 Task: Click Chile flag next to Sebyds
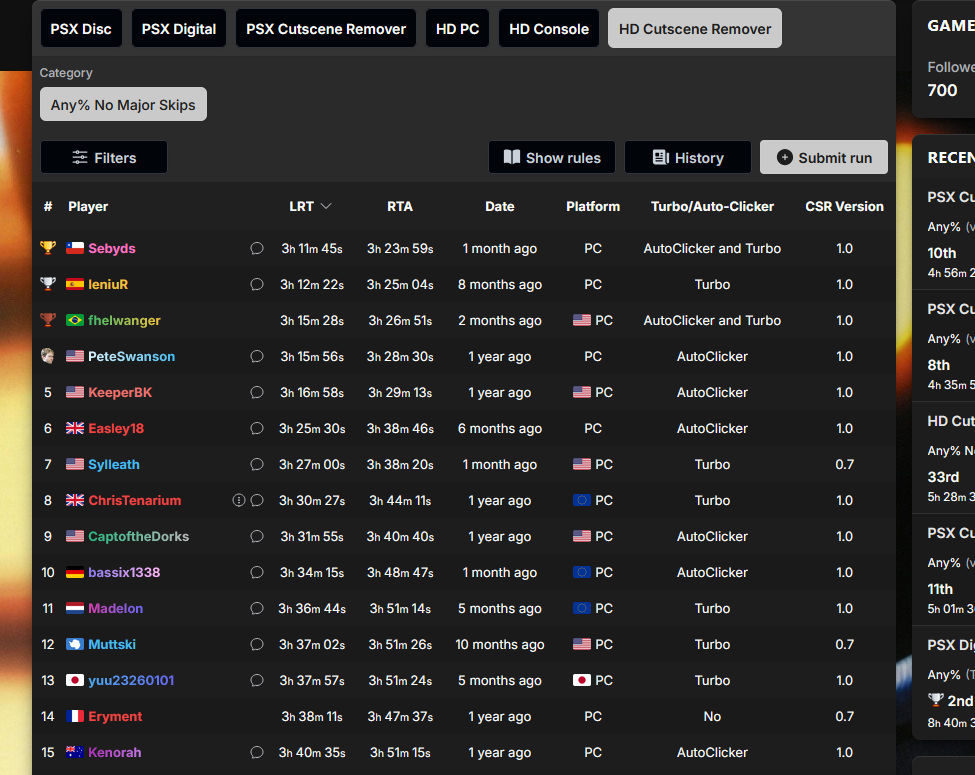pyautogui.click(x=75, y=248)
